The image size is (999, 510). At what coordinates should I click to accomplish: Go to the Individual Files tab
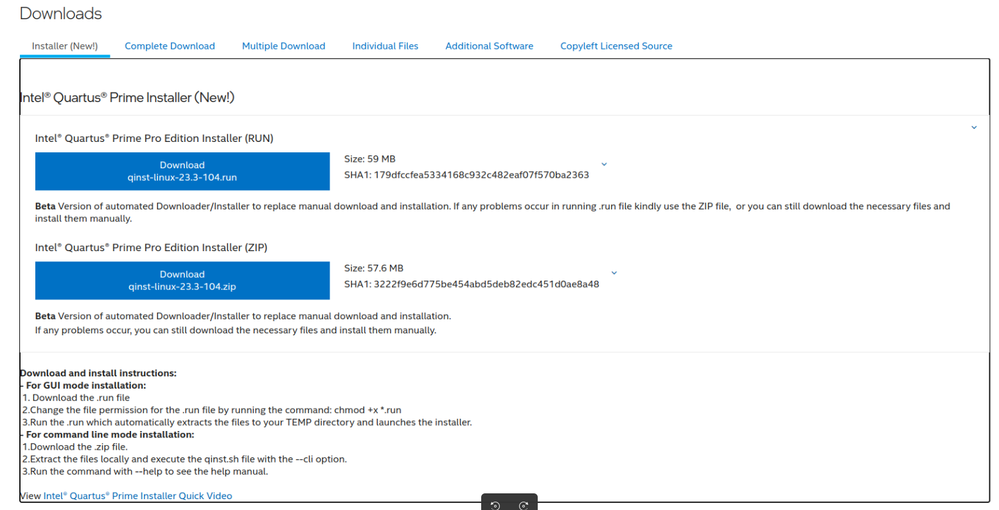pos(385,46)
